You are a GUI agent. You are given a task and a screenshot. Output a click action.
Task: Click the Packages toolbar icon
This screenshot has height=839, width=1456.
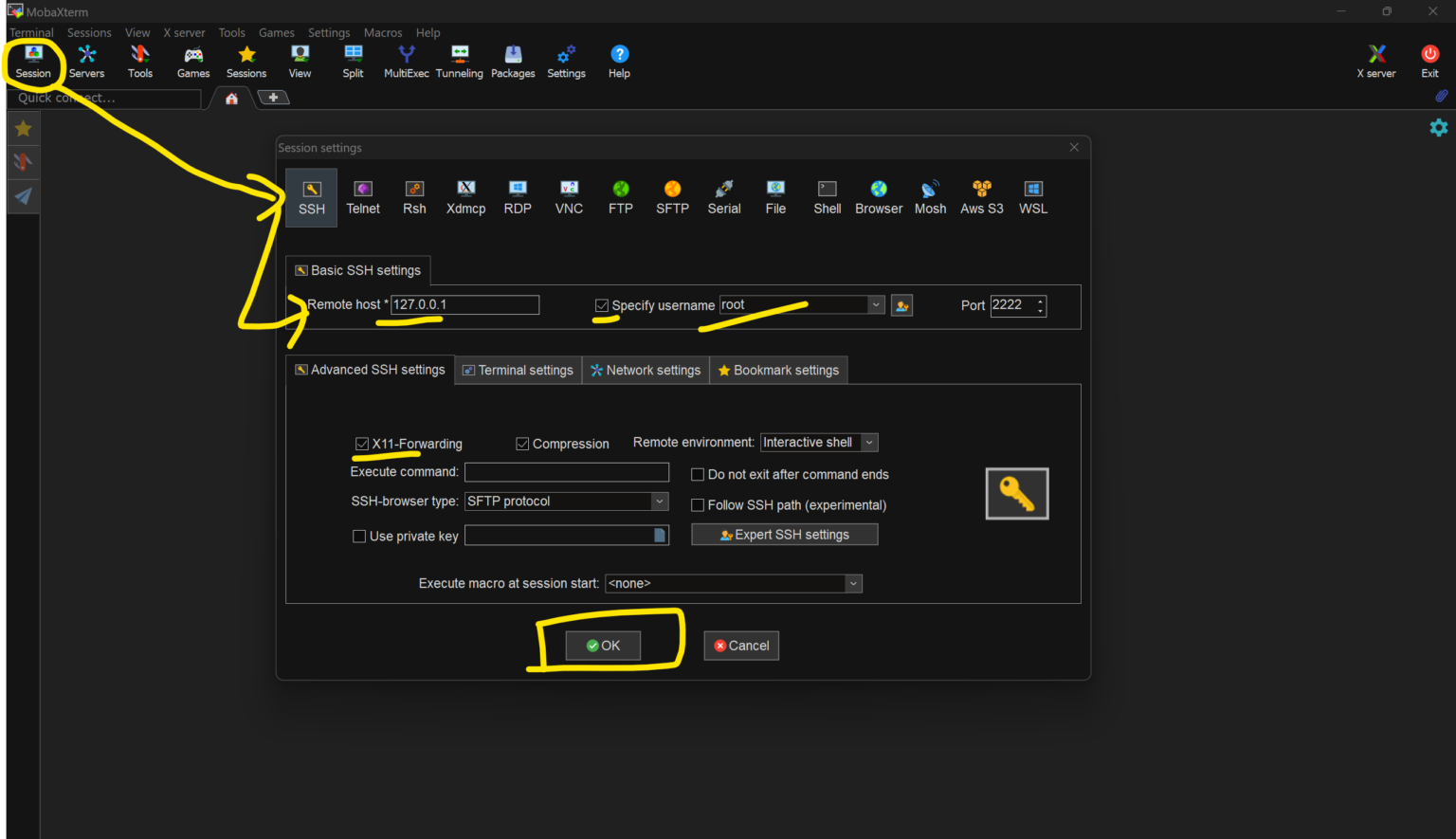(x=513, y=60)
